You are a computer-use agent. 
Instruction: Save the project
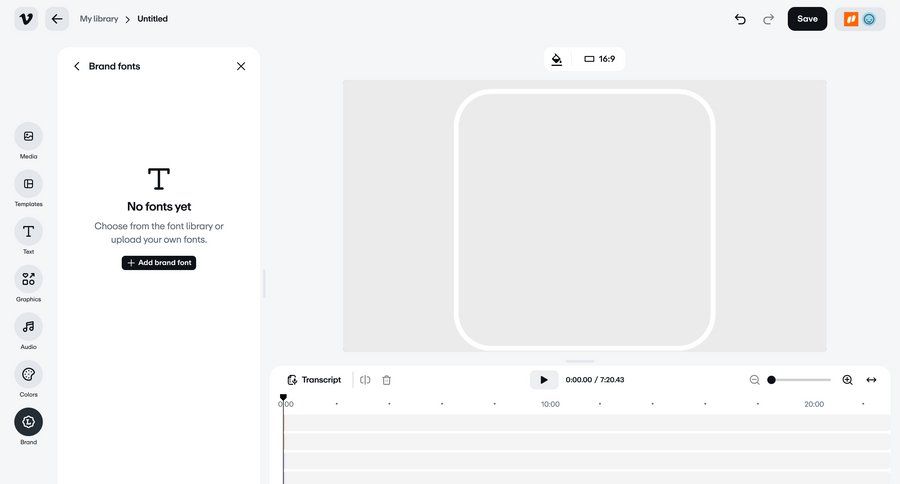point(807,19)
